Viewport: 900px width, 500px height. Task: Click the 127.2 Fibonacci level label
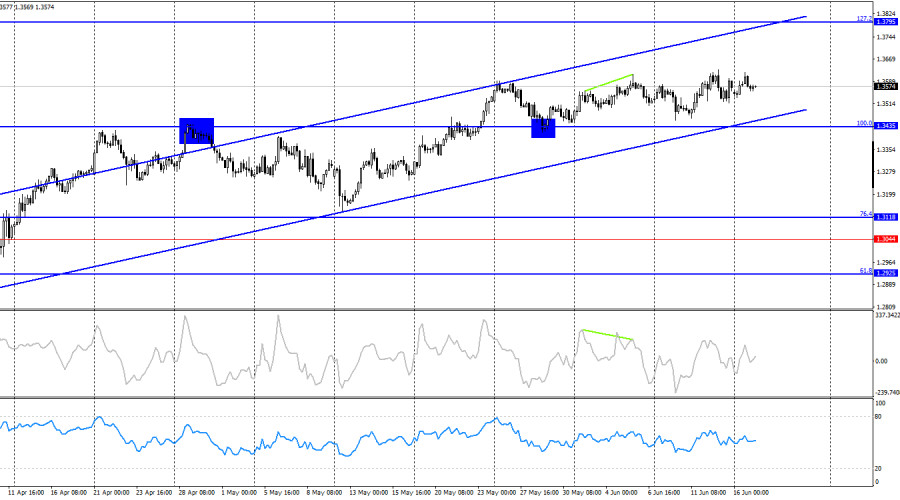pos(864,18)
